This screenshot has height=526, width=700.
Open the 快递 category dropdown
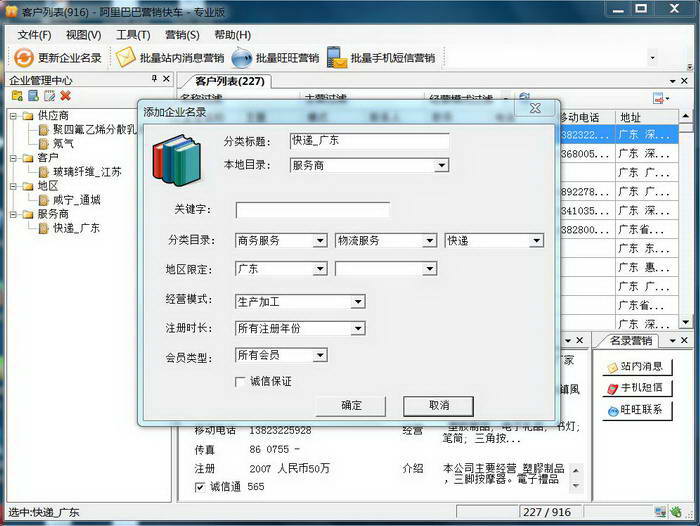pyautogui.click(x=536, y=241)
